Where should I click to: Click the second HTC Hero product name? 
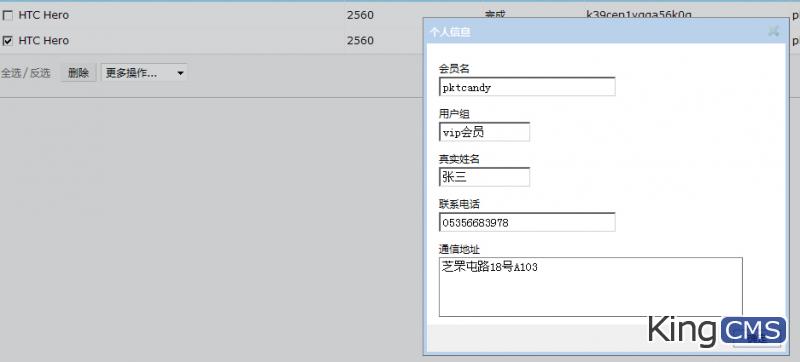pos(43,40)
